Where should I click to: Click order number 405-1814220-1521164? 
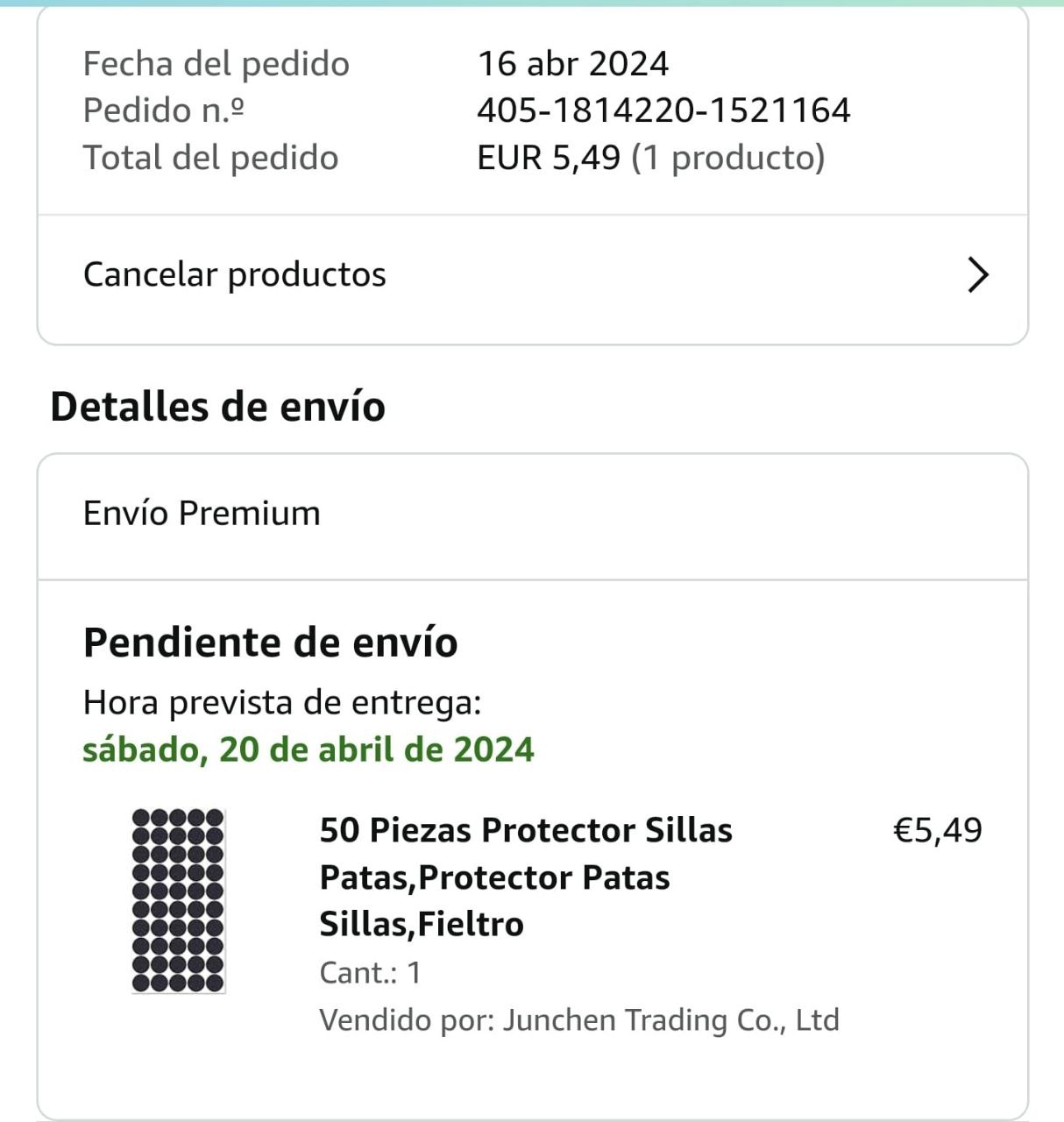[663, 110]
